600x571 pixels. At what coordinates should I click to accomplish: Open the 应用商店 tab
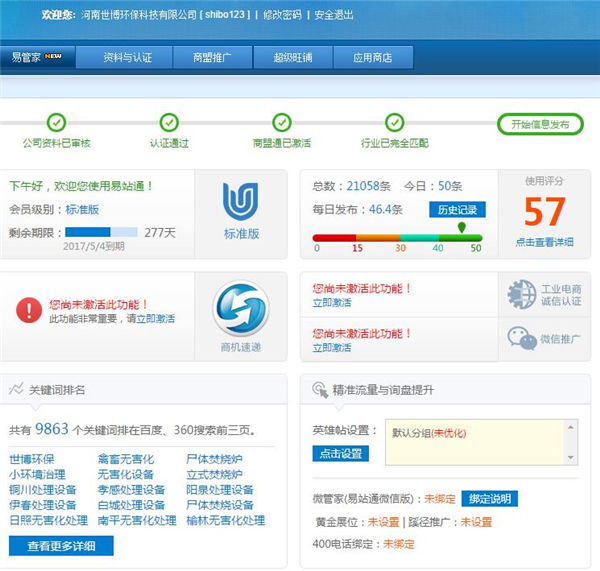[372, 57]
